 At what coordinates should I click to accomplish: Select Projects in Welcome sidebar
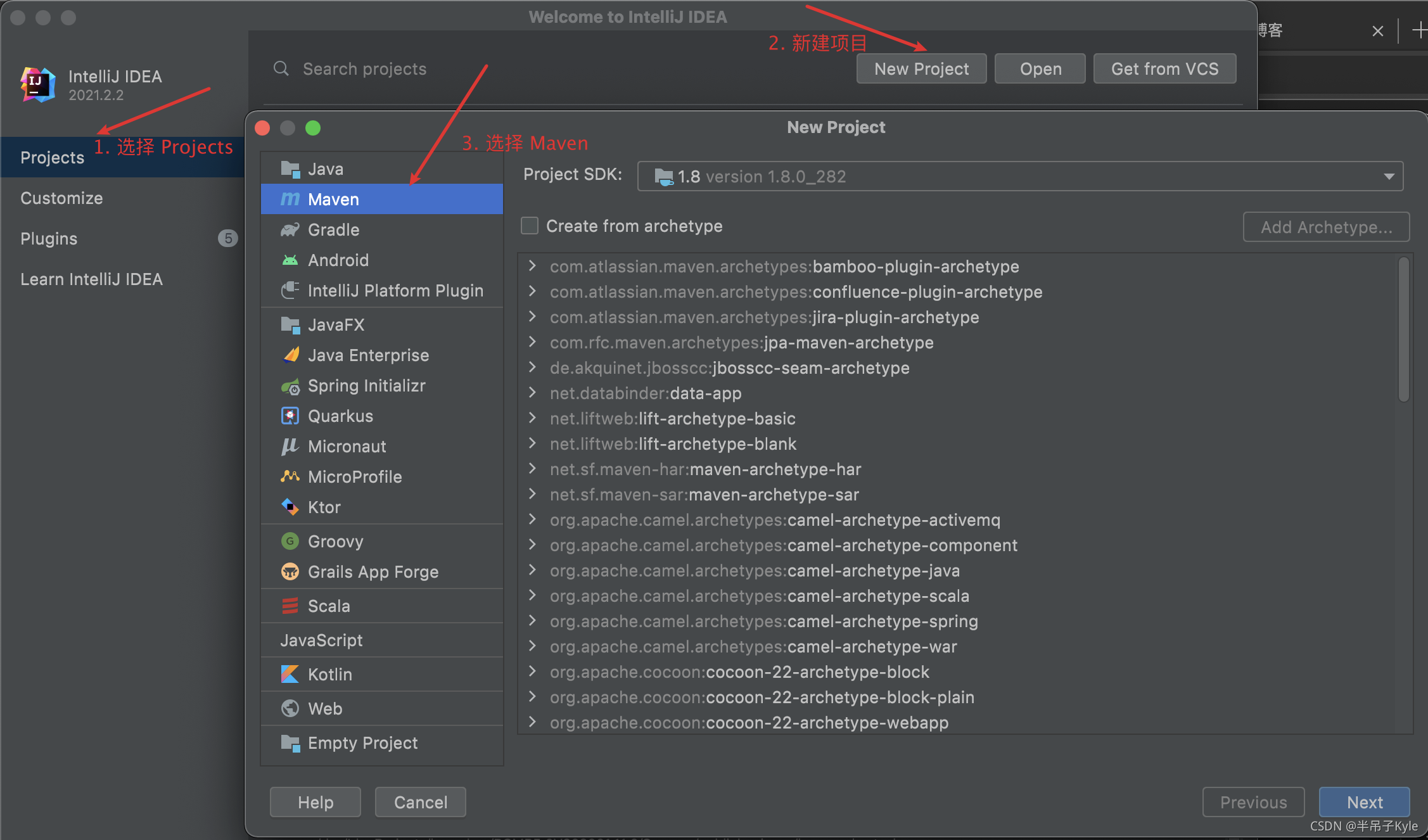point(123,157)
